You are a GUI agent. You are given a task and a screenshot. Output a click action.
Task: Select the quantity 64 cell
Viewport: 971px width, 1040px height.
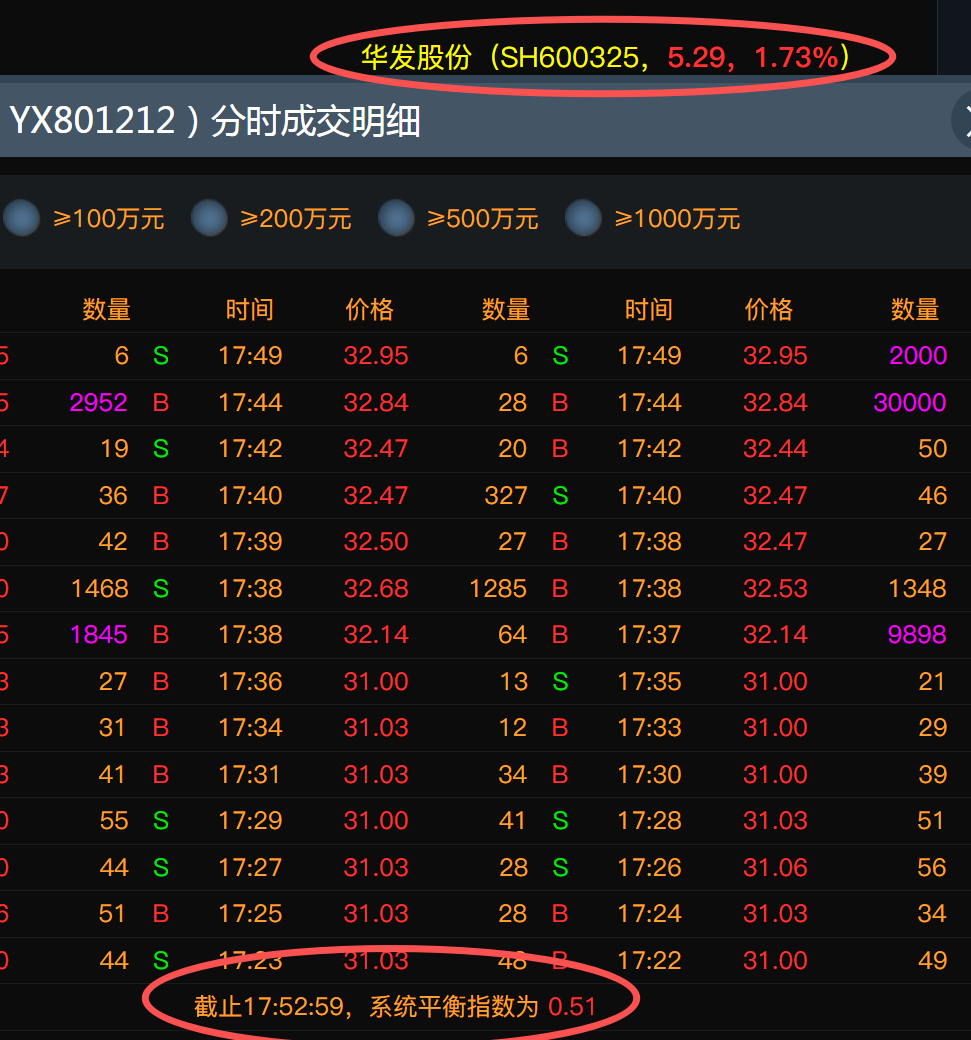click(513, 635)
